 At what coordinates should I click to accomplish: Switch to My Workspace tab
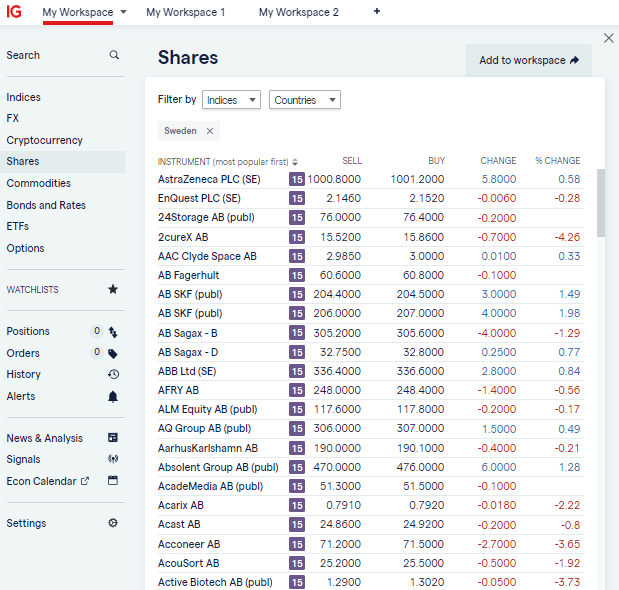click(x=78, y=12)
